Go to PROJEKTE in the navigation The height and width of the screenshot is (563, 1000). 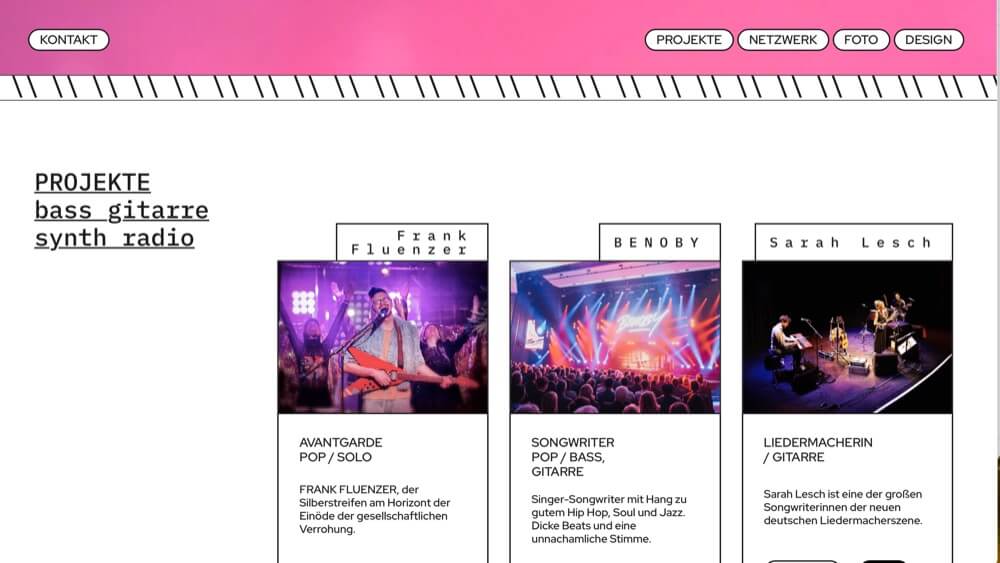click(689, 40)
